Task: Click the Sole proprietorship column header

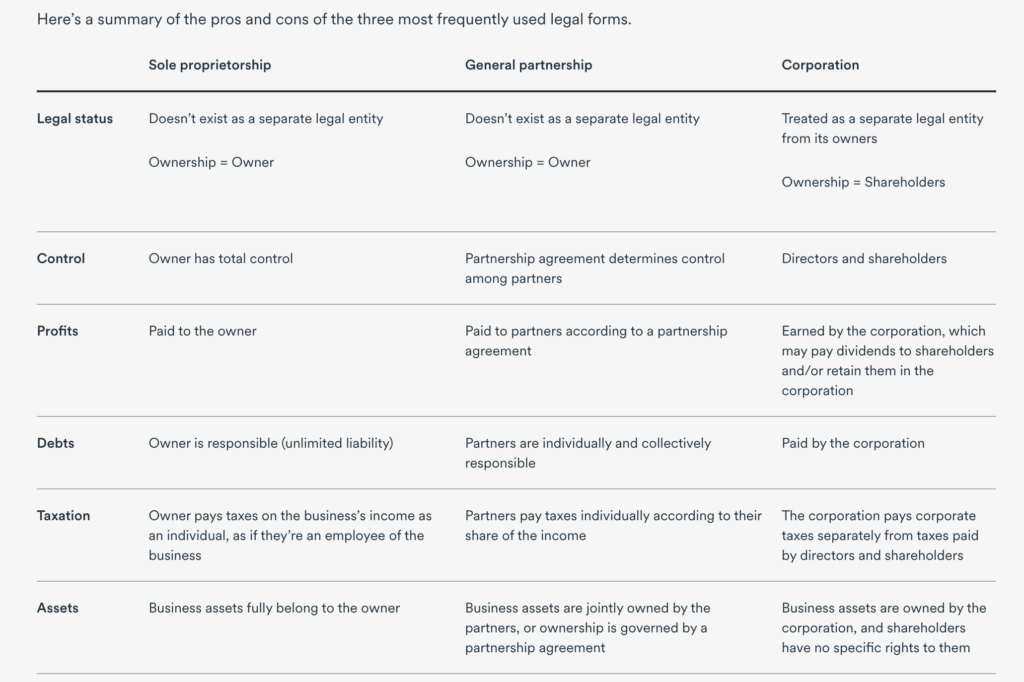Action: tap(210, 65)
